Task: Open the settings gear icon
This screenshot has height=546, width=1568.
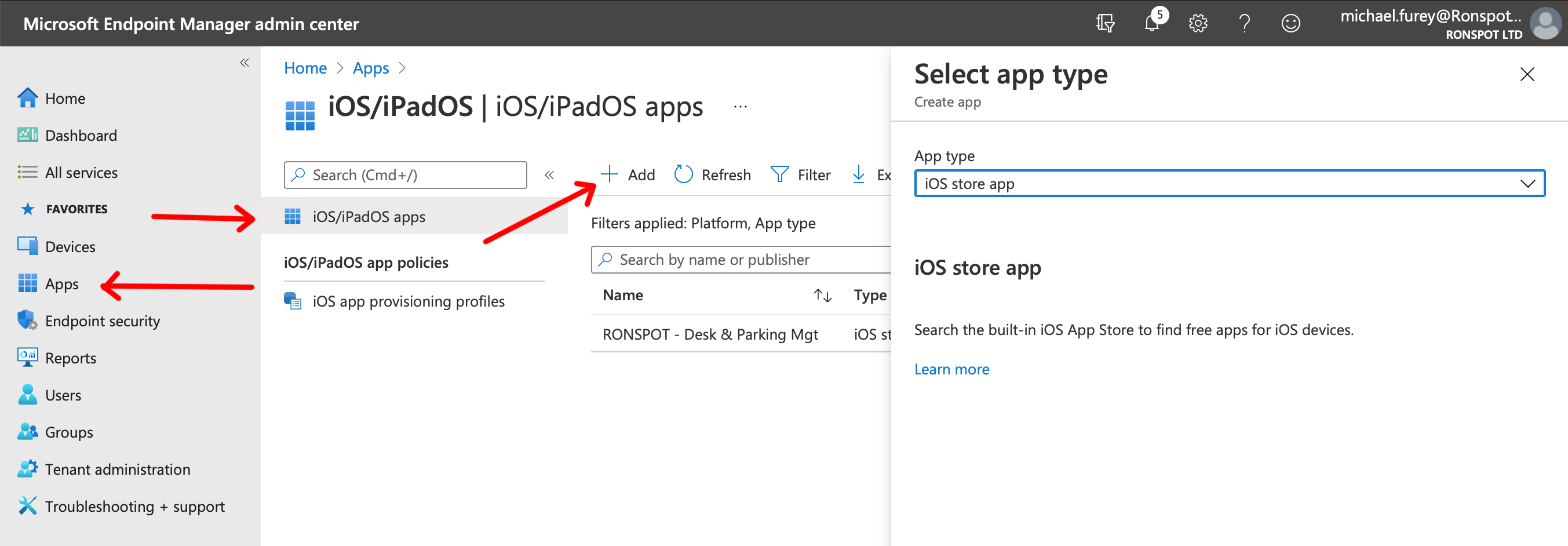Action: 1198,23
